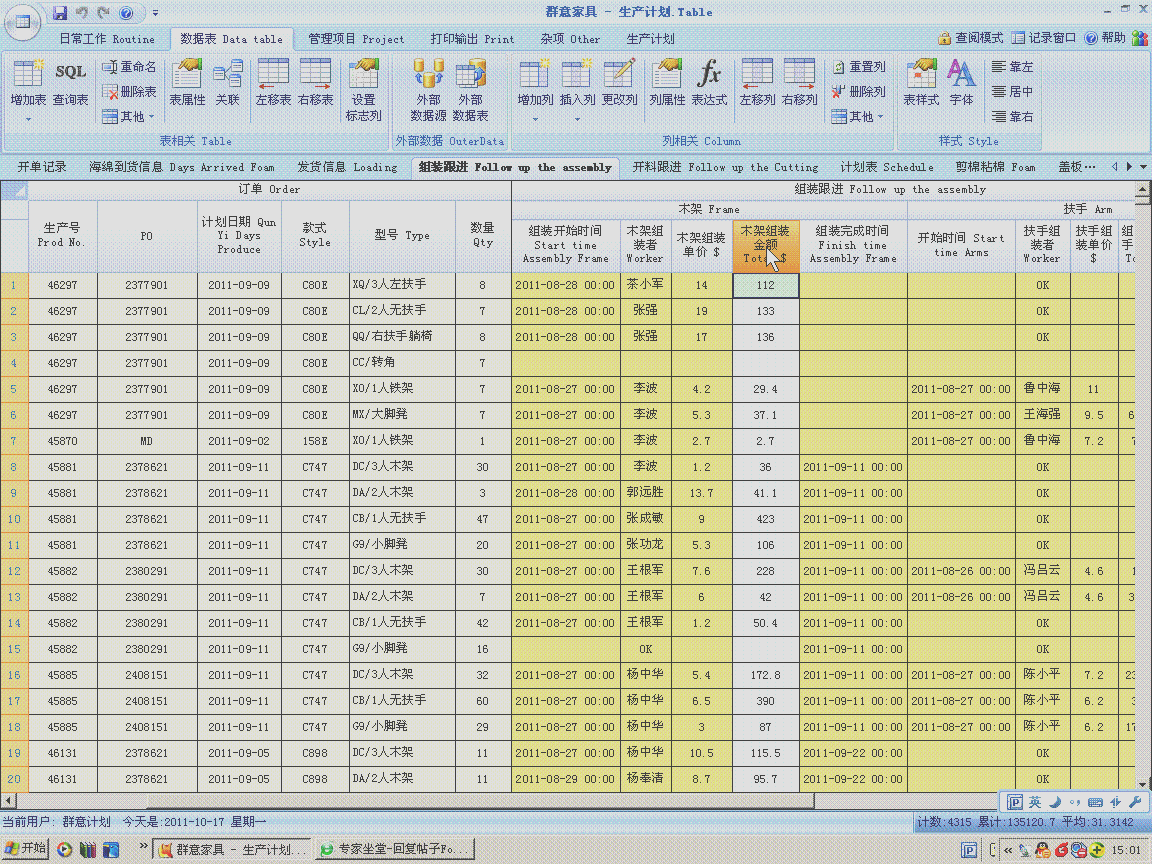Image resolution: width=1152 pixels, height=864 pixels.
Task: Move column left with 左移列
Action: (757, 82)
